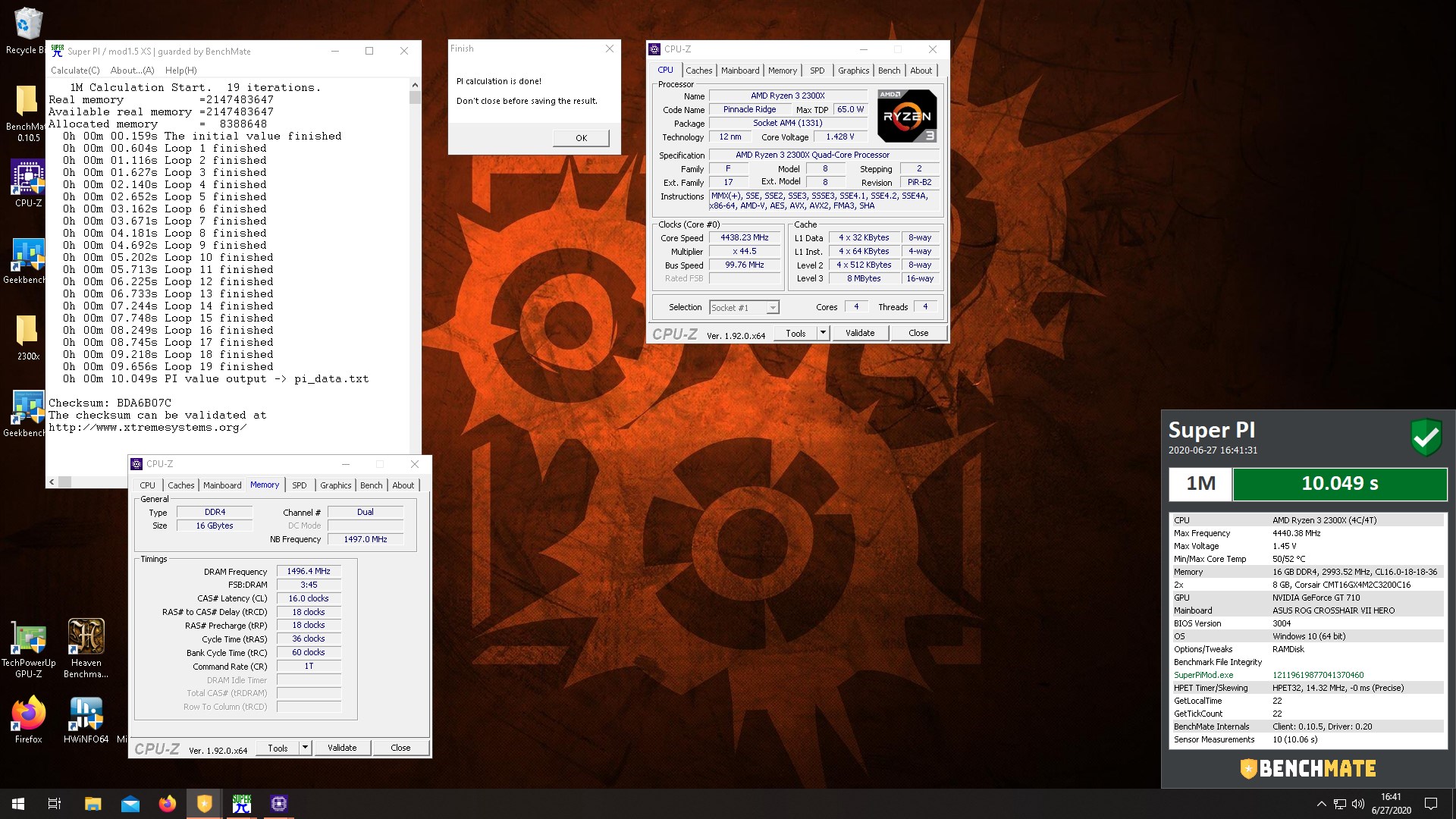Click OK in the Finish dialog
Viewport: 1456px width, 819px height.
(581, 138)
